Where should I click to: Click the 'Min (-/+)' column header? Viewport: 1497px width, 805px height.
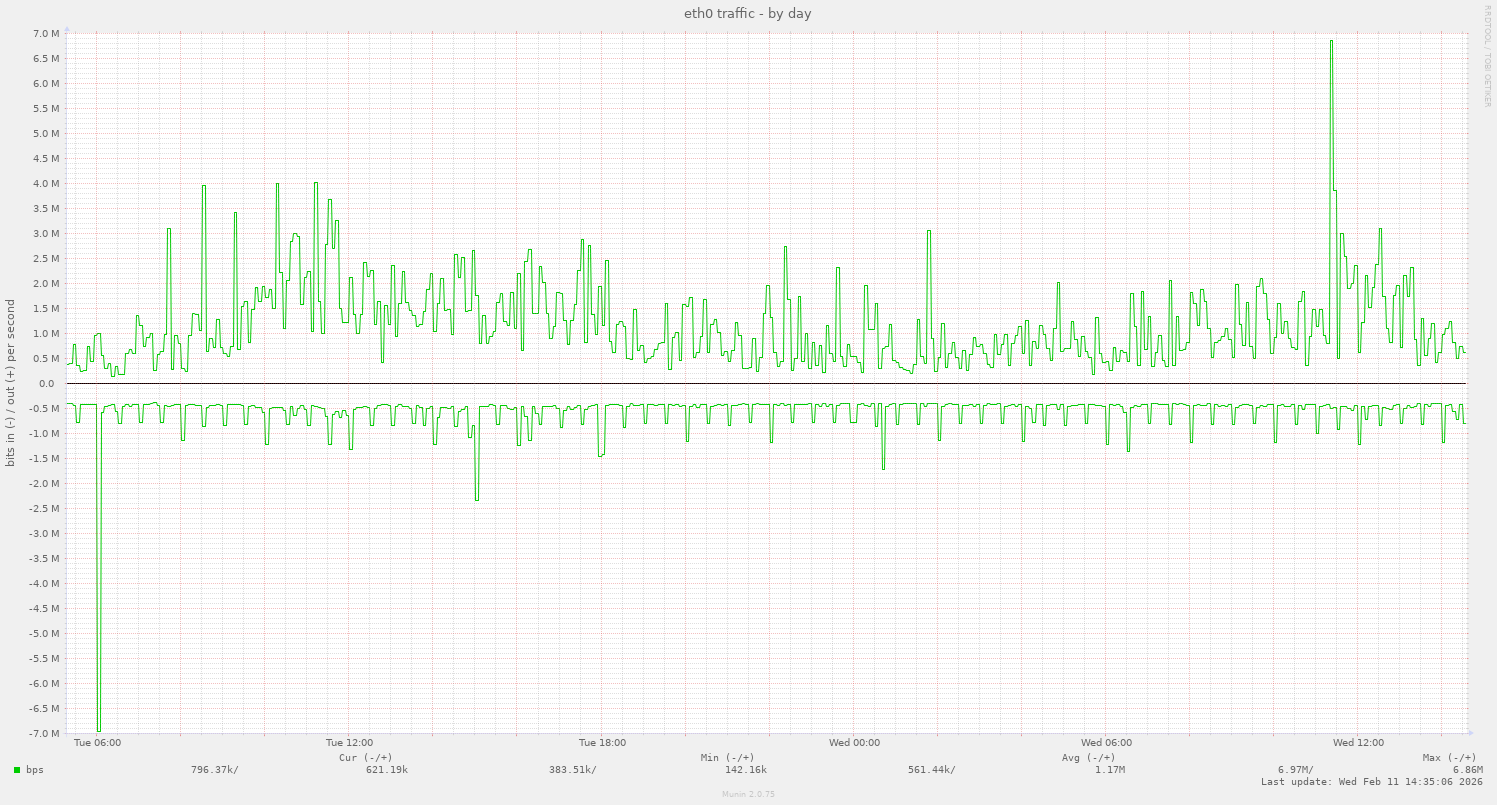click(x=727, y=757)
